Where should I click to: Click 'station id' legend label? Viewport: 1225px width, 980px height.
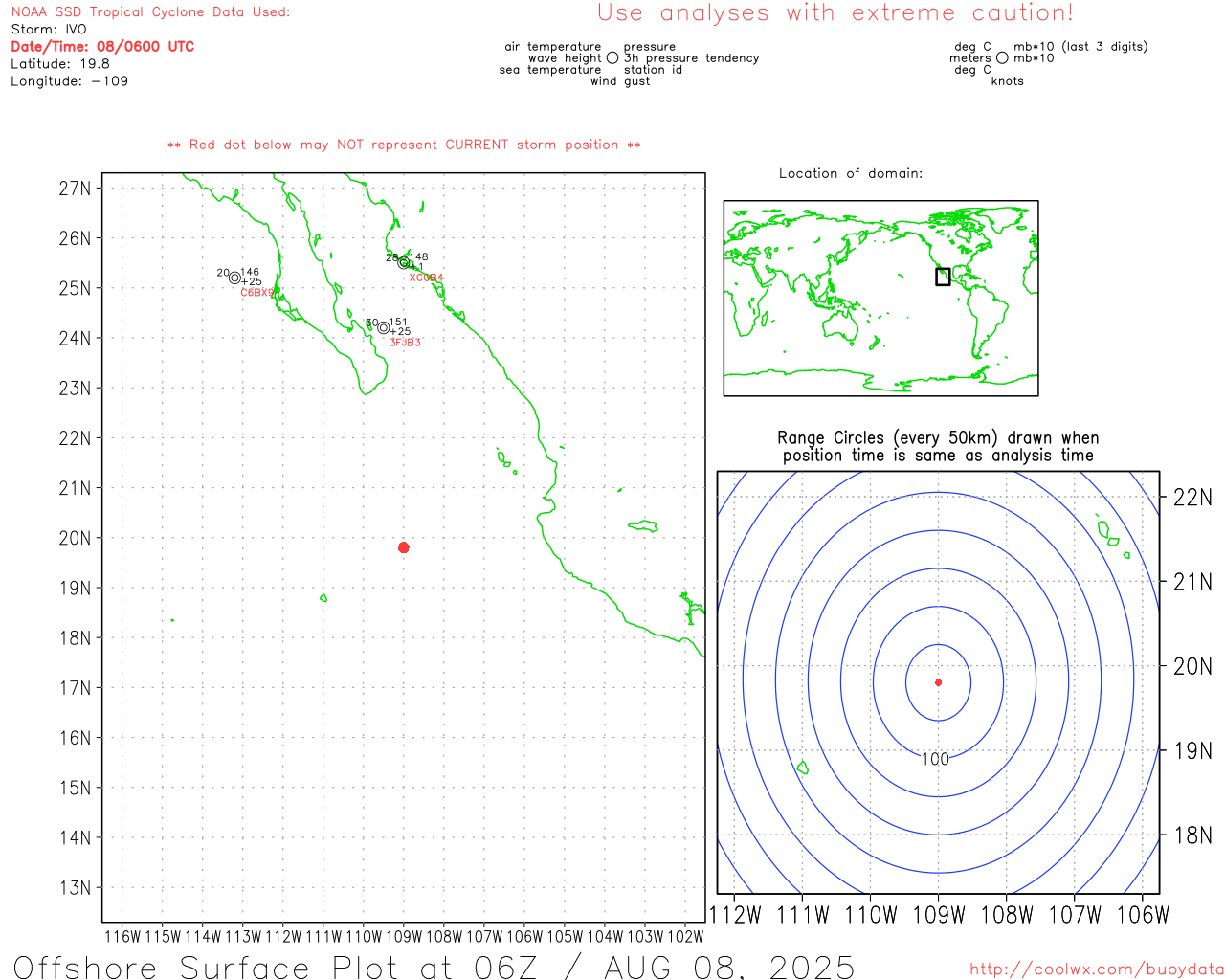653,70
